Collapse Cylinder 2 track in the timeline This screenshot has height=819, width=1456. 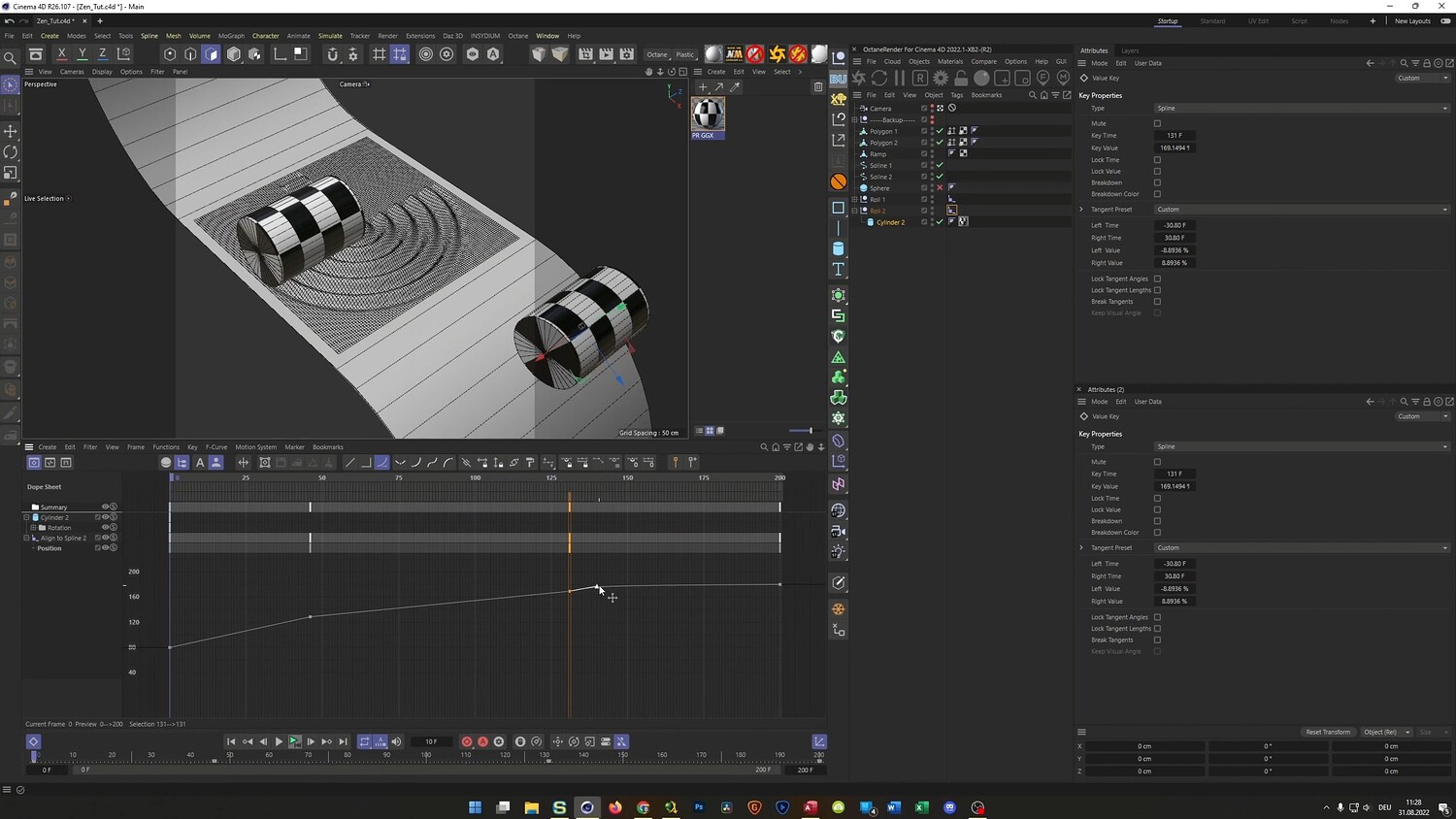click(26, 517)
